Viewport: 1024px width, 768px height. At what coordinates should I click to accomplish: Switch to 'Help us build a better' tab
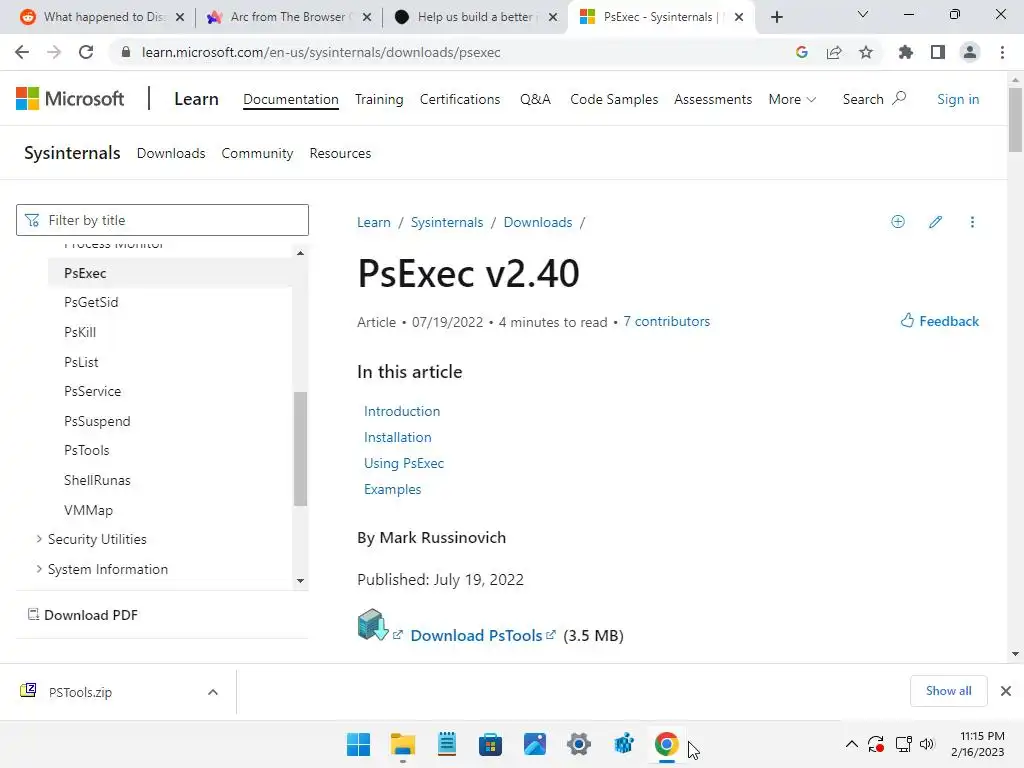[477, 17]
